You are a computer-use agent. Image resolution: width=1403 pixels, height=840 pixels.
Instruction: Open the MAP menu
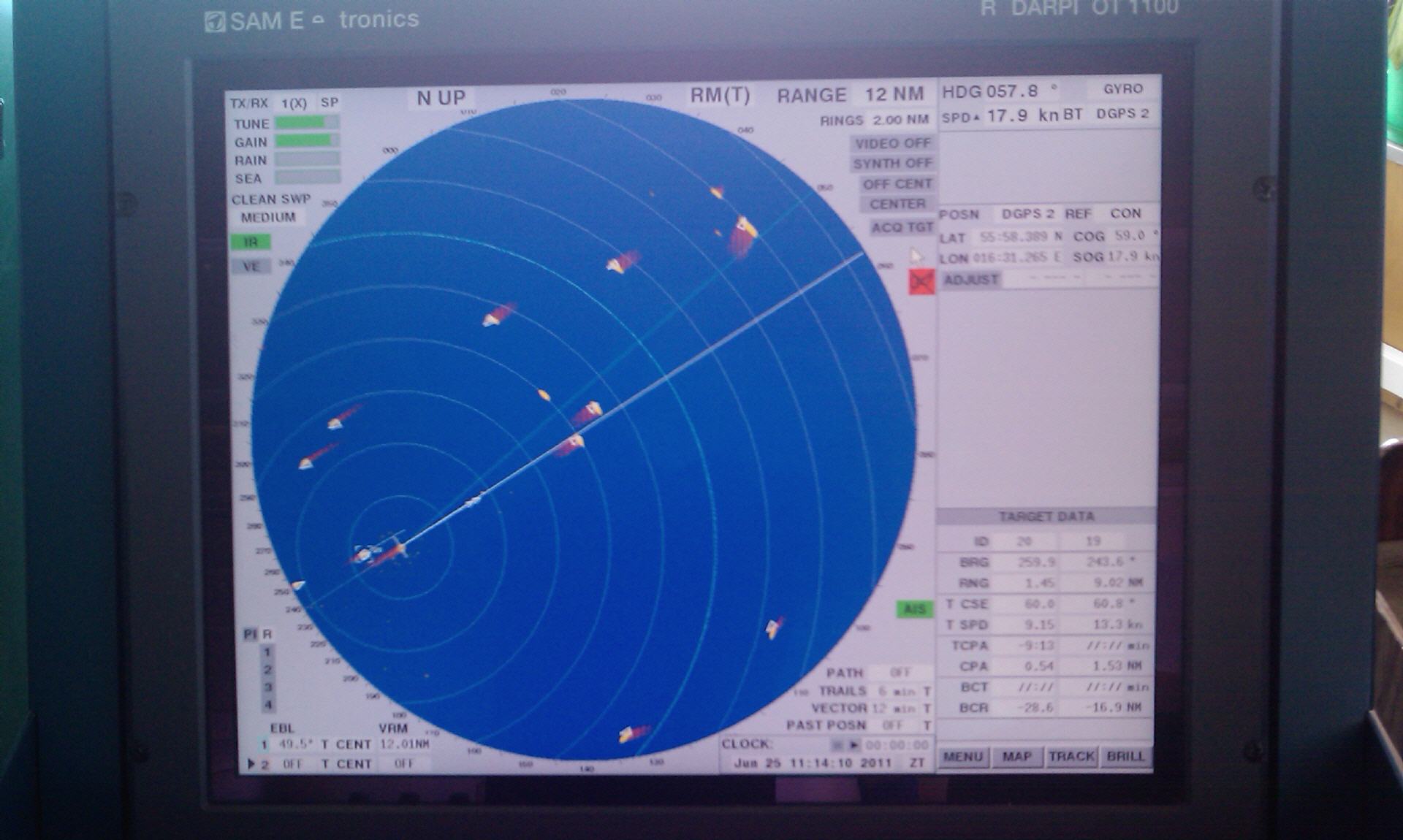click(x=1016, y=757)
